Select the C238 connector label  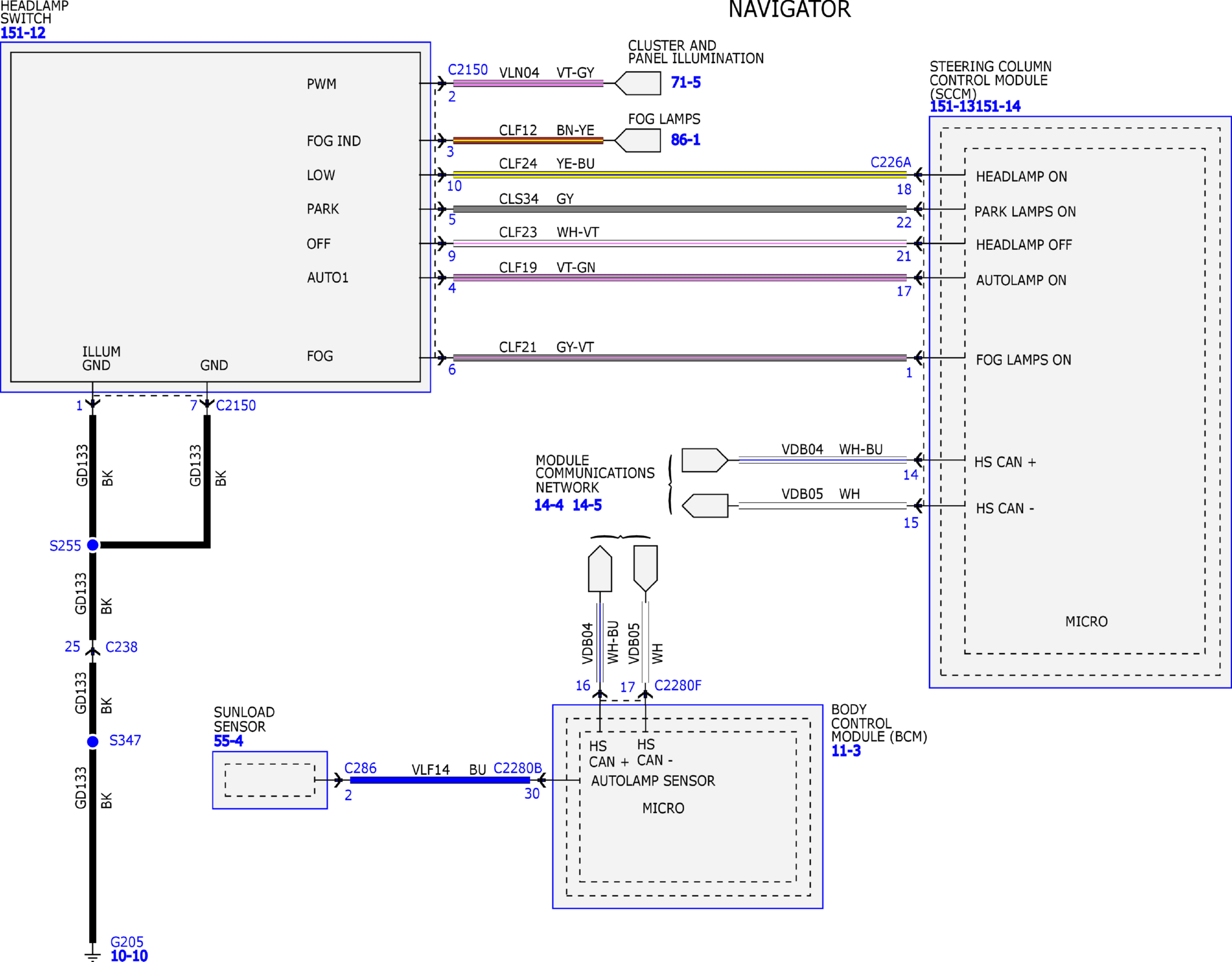tap(121, 647)
